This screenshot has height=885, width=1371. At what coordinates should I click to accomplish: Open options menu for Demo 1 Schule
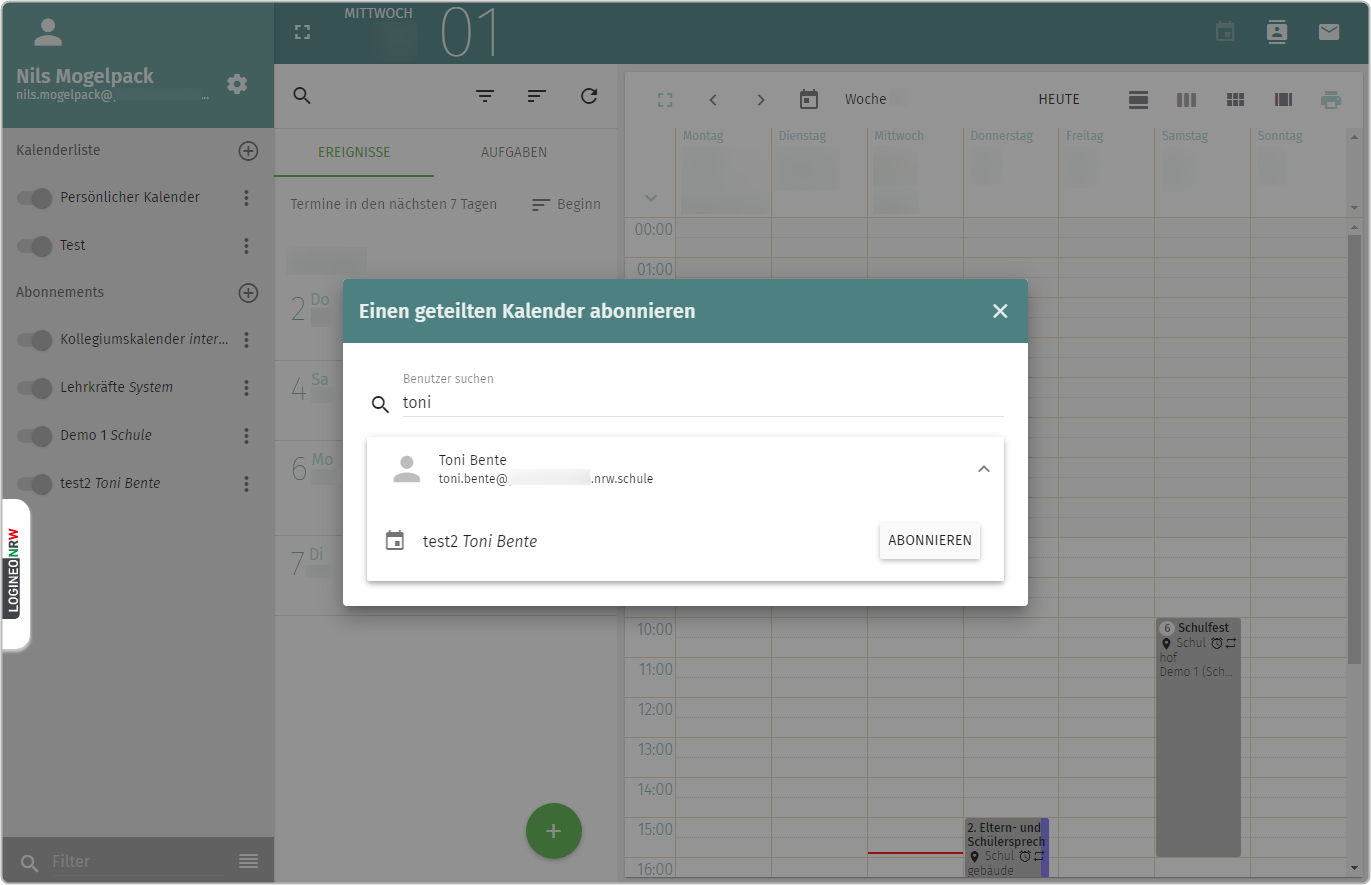click(246, 436)
